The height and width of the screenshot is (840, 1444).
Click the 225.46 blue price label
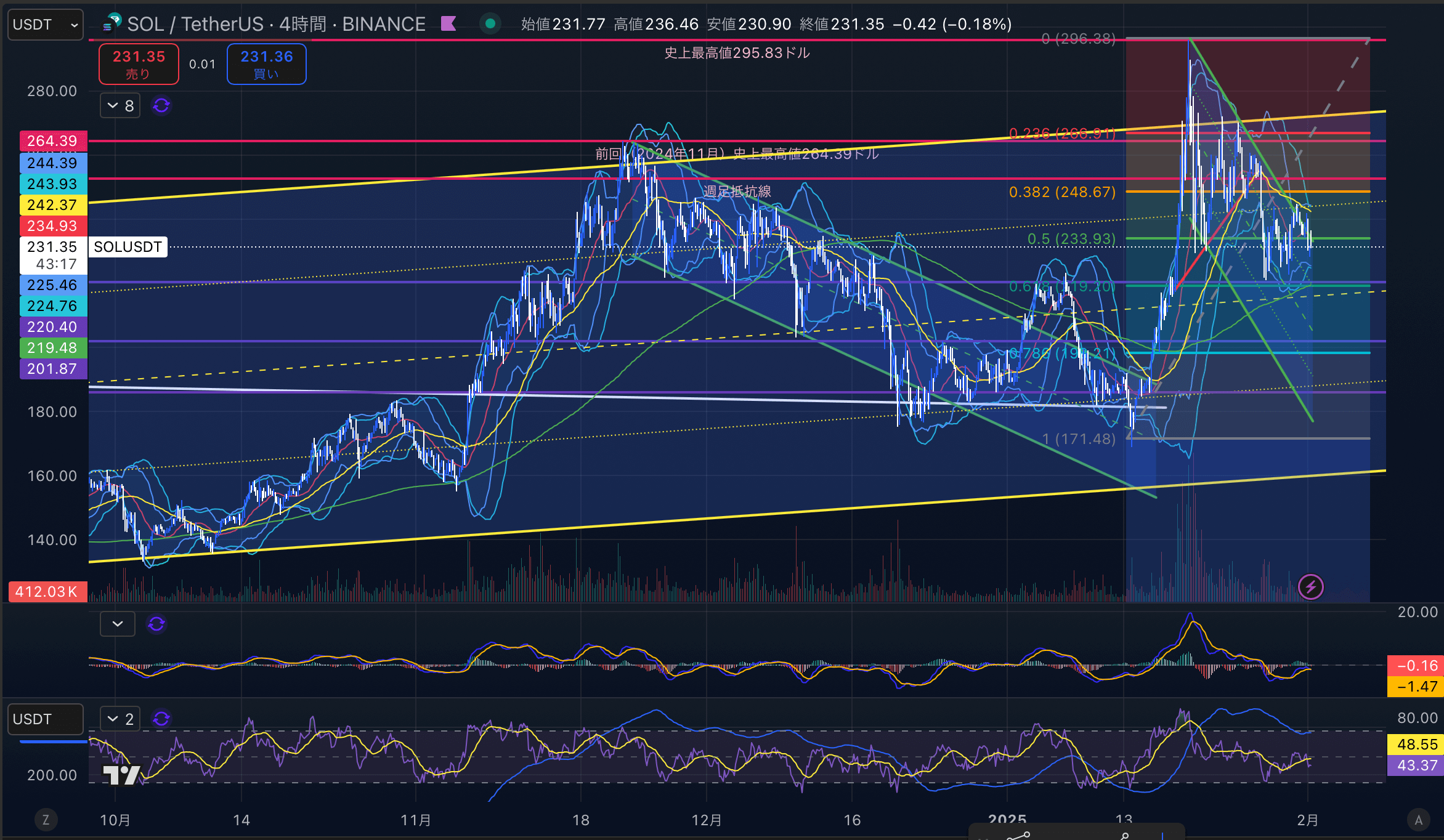click(x=53, y=285)
